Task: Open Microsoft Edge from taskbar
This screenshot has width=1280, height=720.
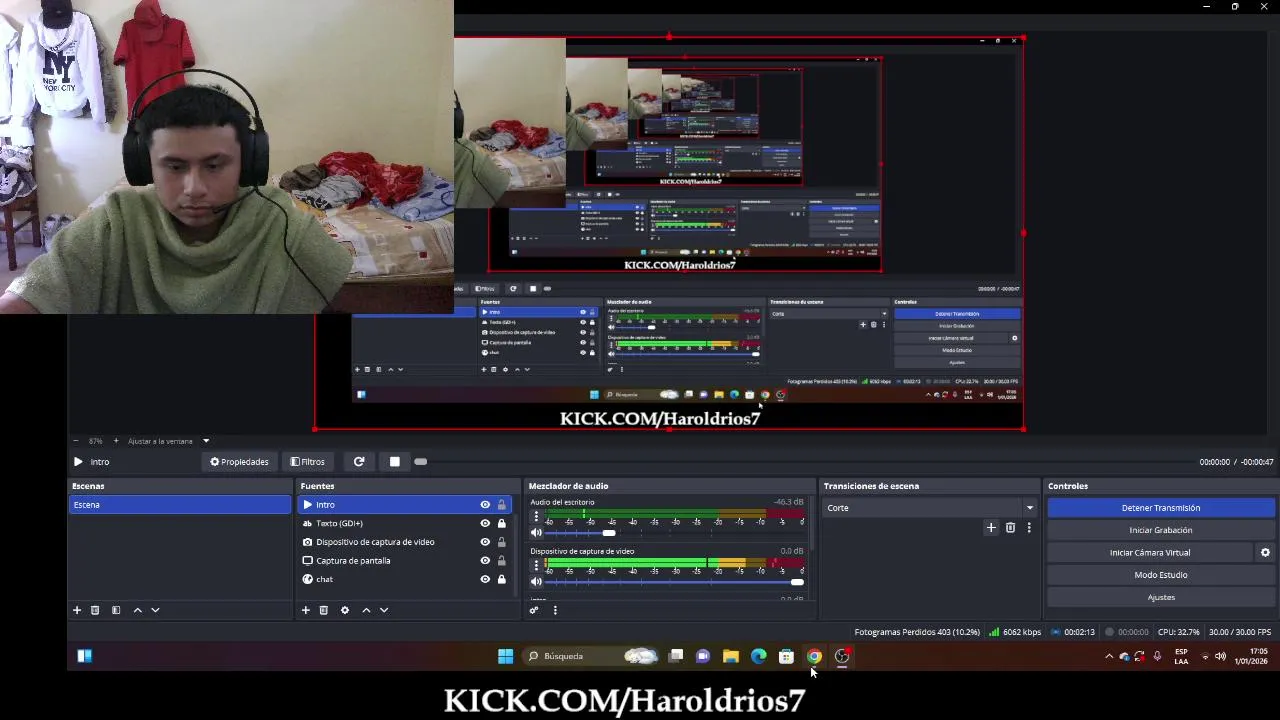Action: tap(759, 657)
